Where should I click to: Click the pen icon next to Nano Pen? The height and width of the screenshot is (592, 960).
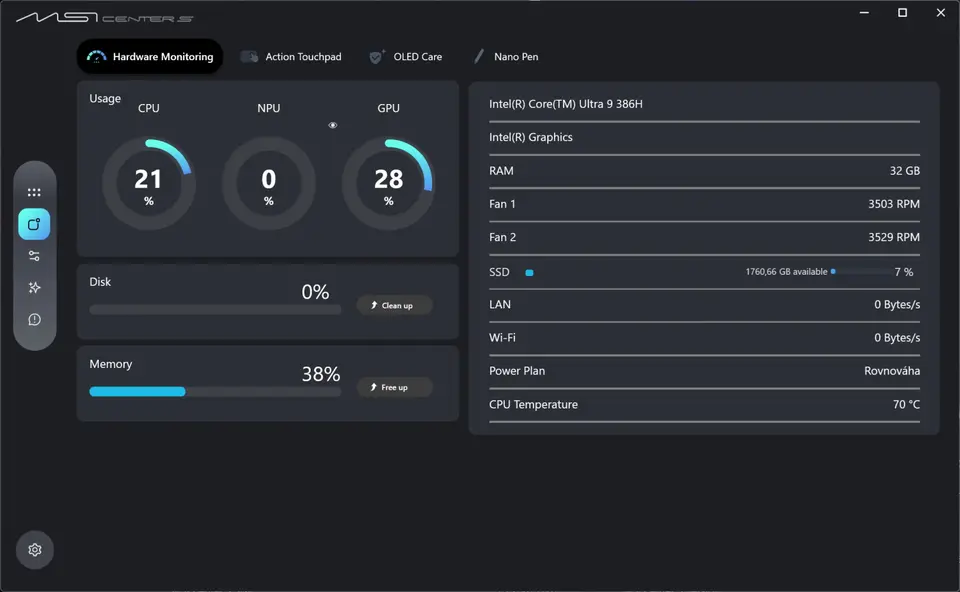480,56
